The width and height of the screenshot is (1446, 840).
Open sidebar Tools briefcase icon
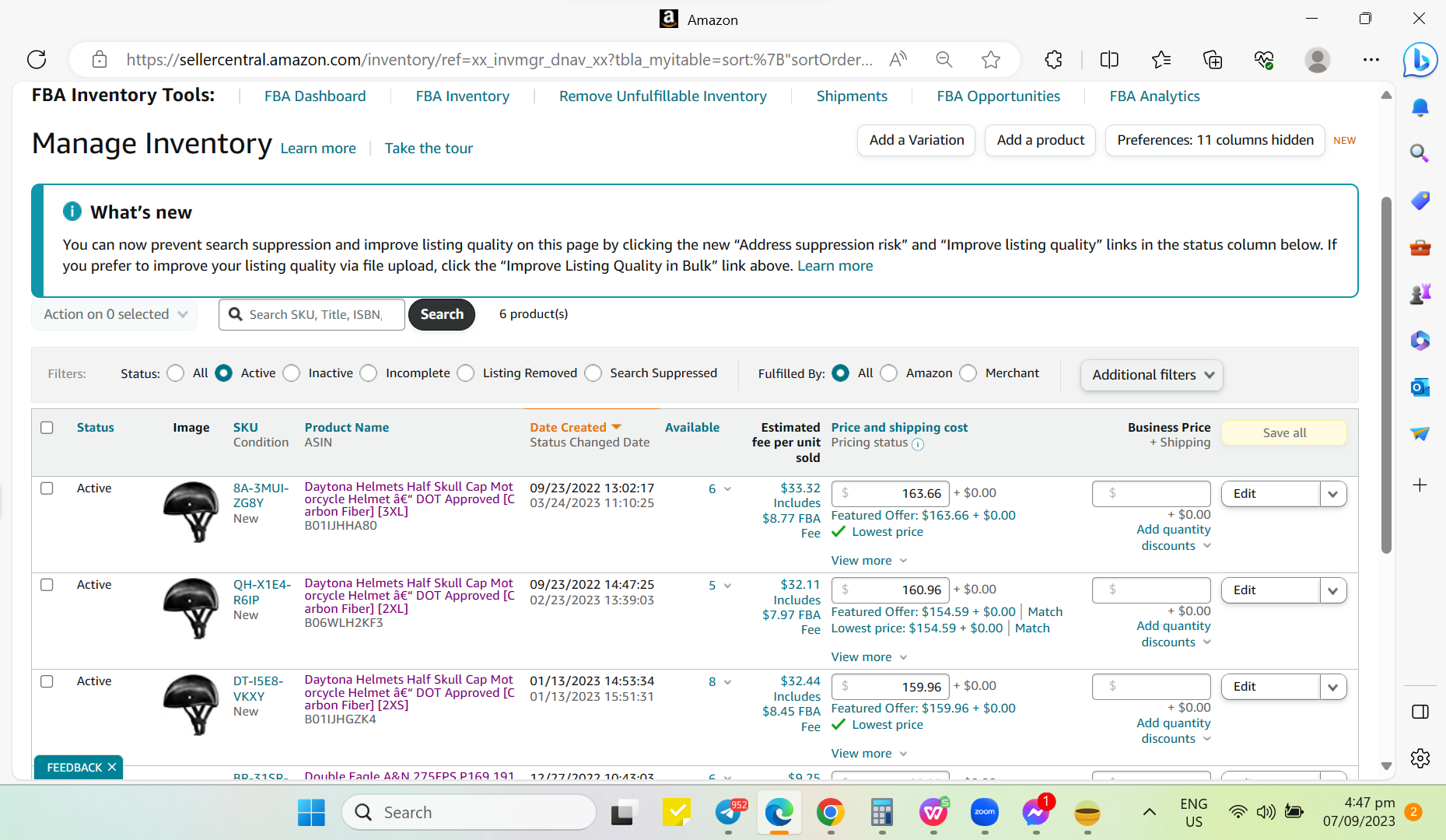point(1420,248)
